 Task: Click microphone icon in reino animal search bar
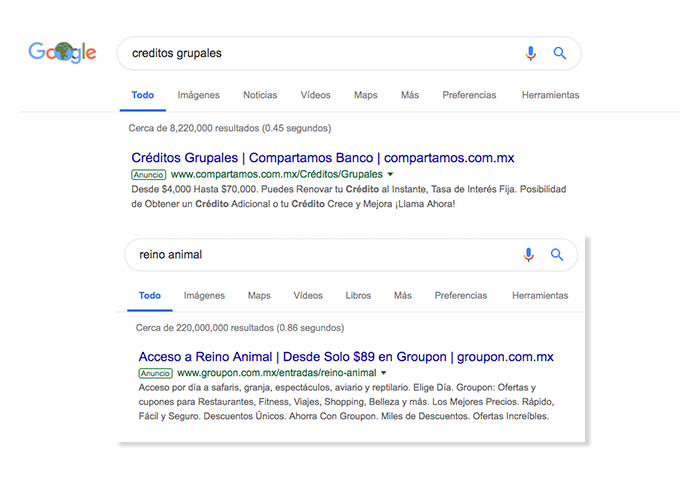click(529, 255)
